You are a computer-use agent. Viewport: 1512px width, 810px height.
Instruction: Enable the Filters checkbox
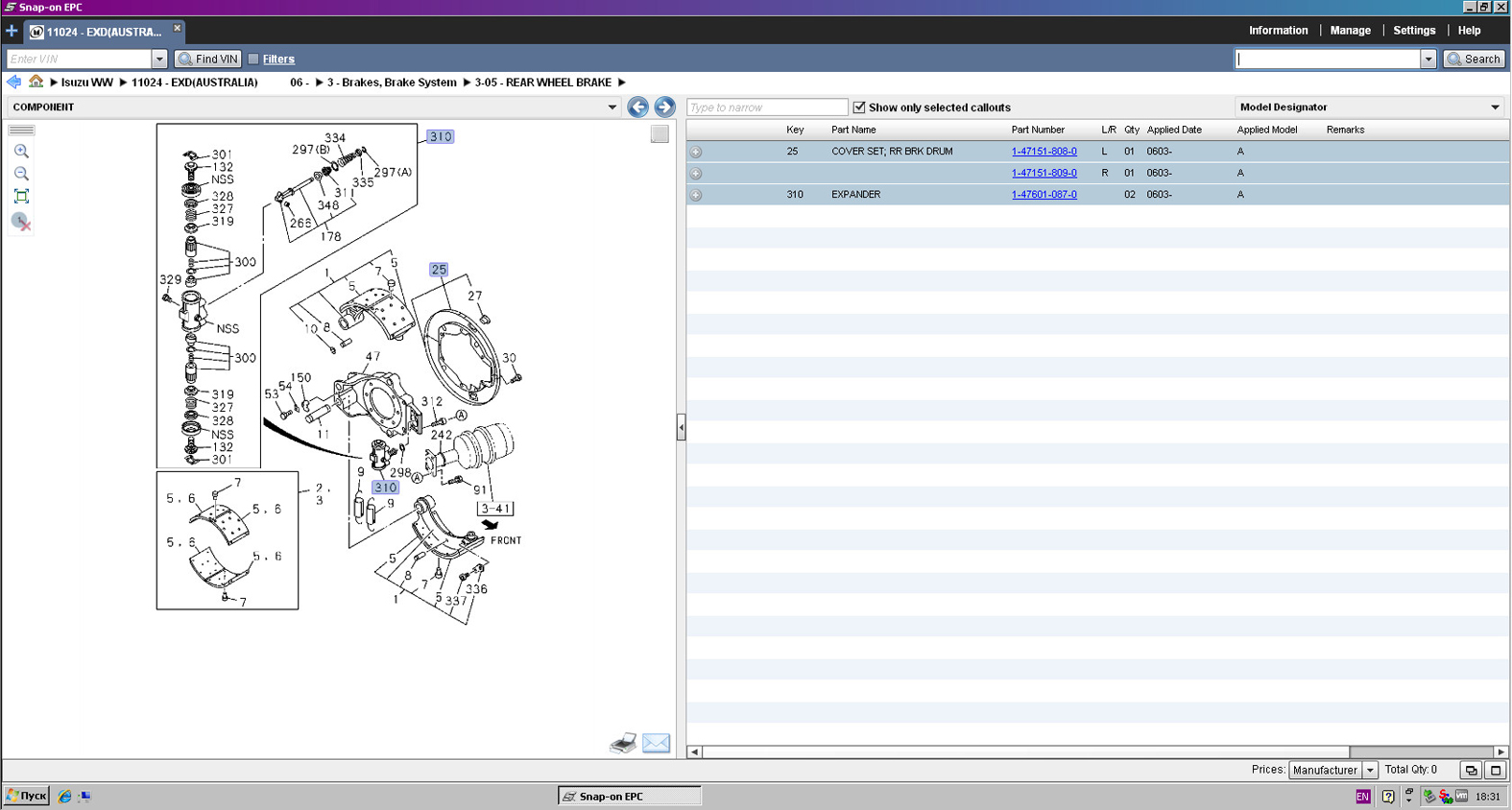tap(253, 60)
